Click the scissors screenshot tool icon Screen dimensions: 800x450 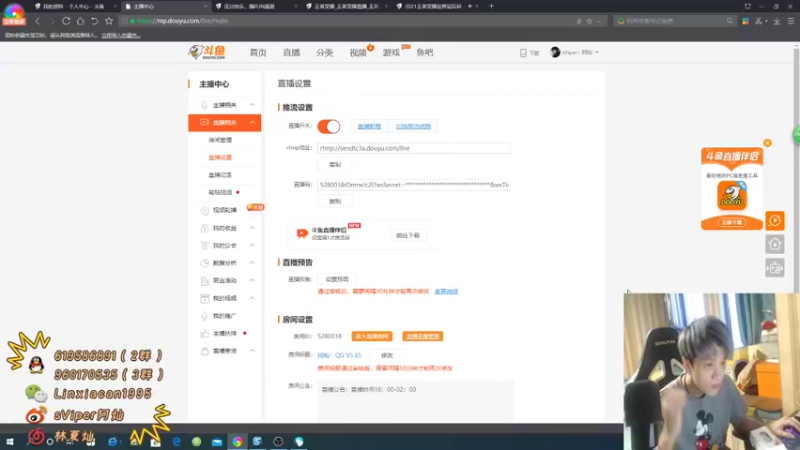759,21
